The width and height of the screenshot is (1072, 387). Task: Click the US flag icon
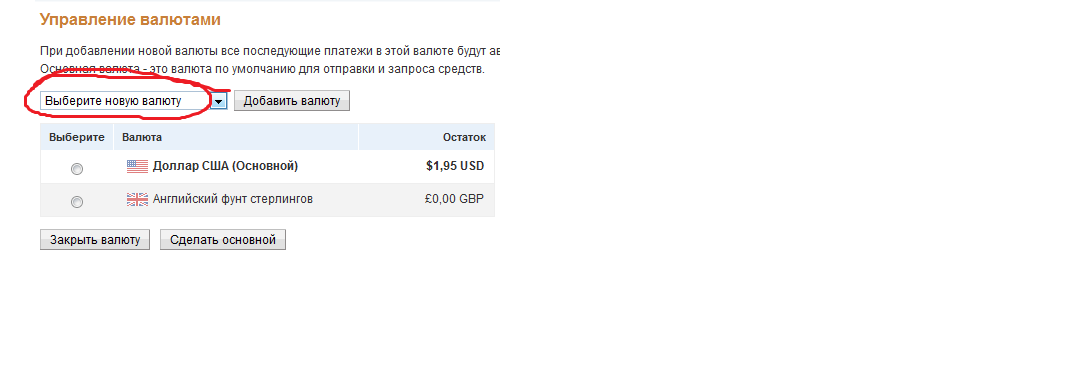pyautogui.click(x=137, y=166)
